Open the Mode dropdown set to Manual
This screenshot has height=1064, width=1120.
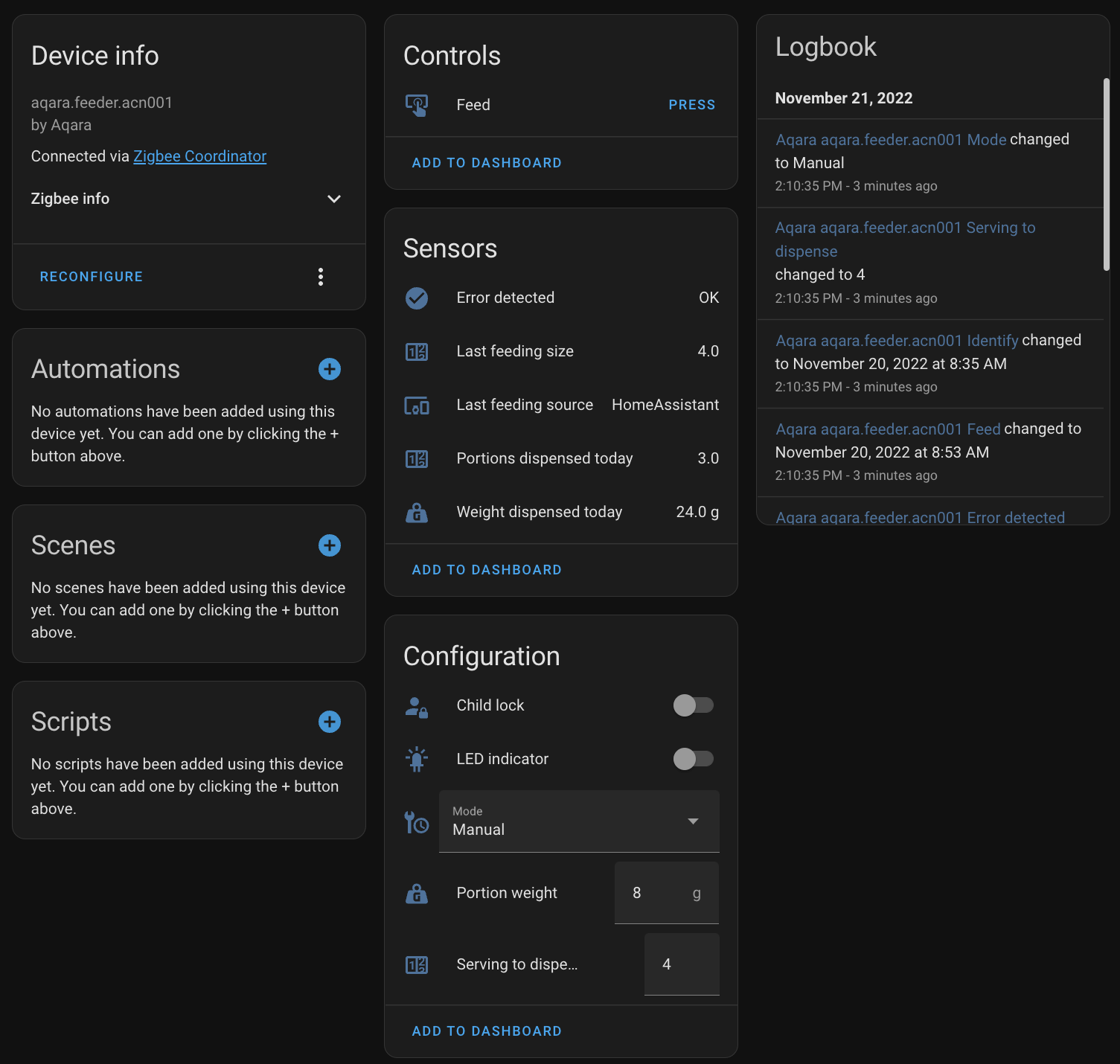pos(579,821)
